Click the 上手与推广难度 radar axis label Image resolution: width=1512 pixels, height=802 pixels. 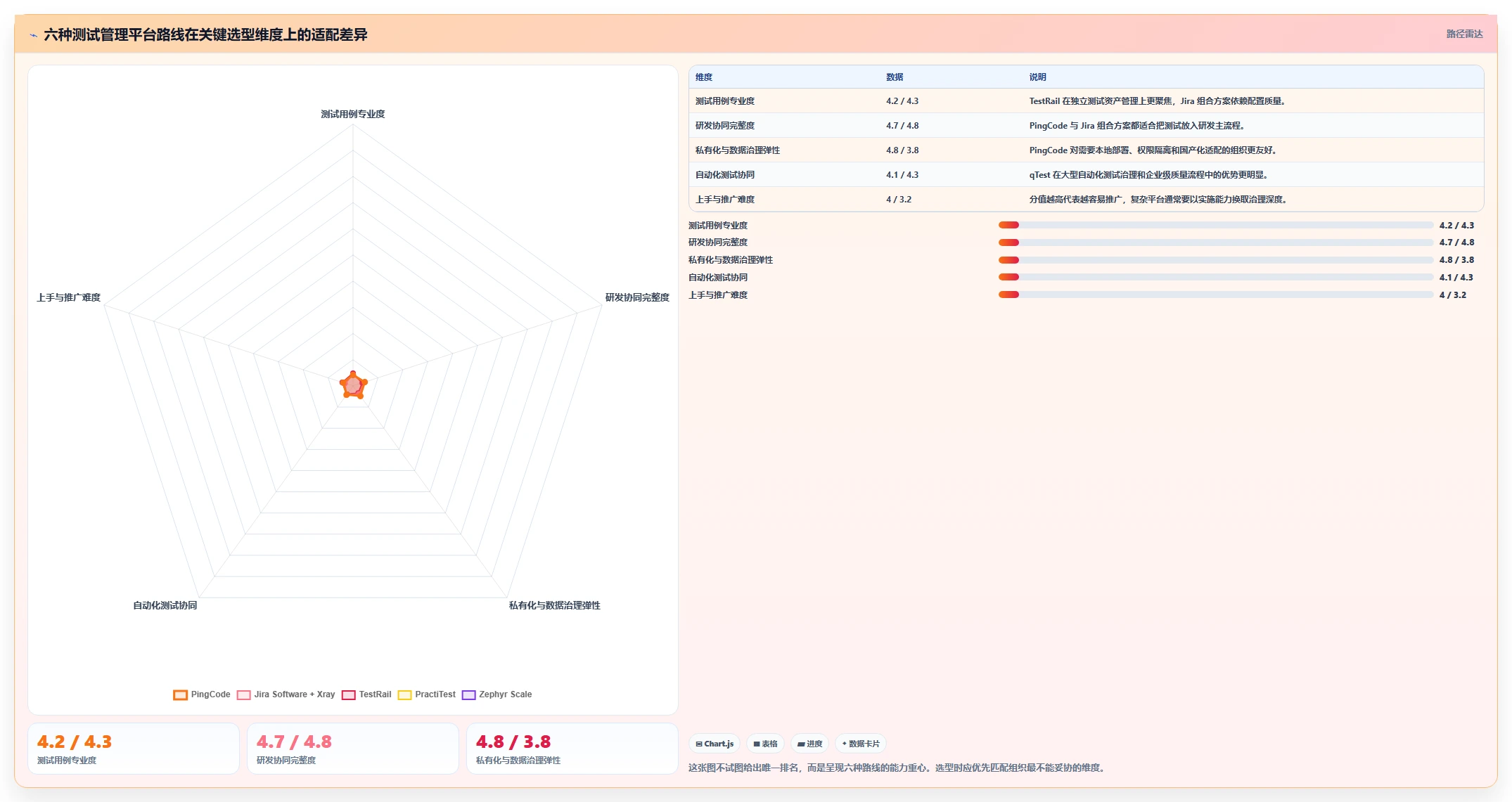point(69,297)
